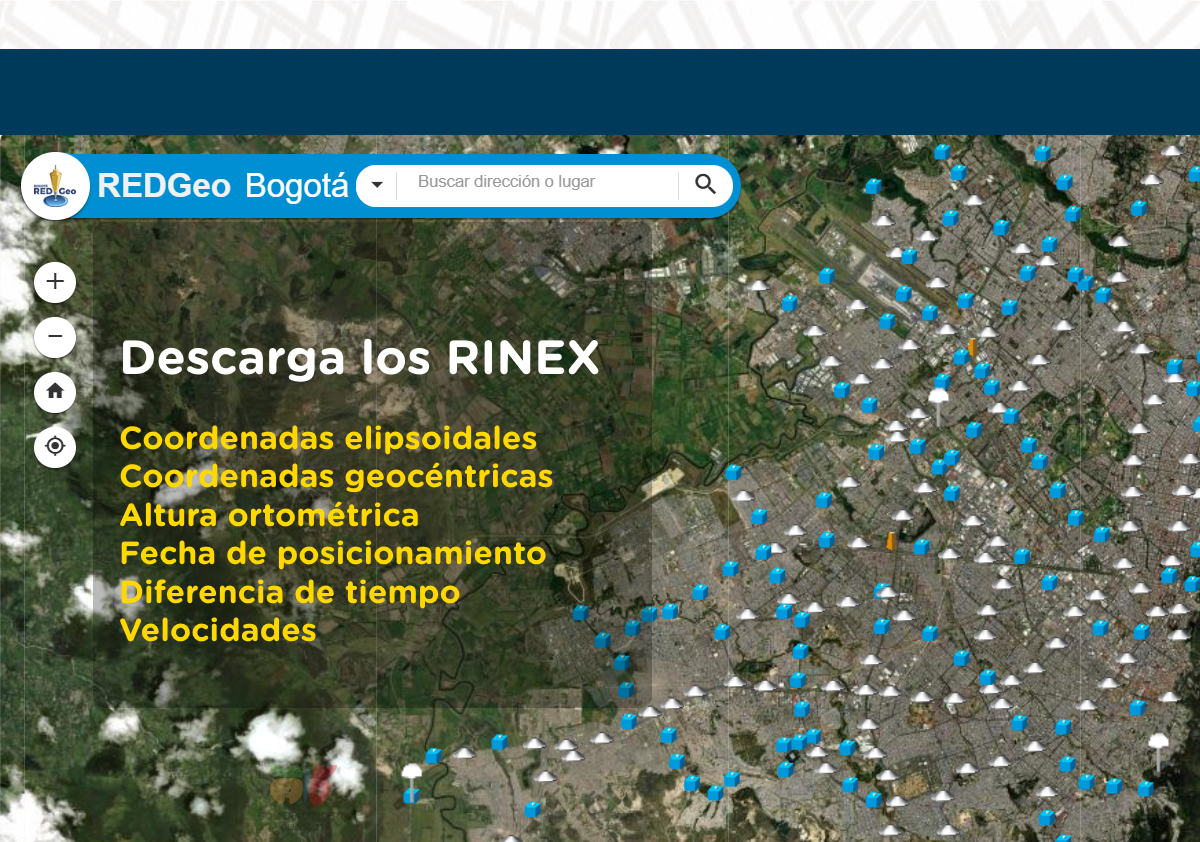Click the 'Altura ortométrica' text

point(269,515)
